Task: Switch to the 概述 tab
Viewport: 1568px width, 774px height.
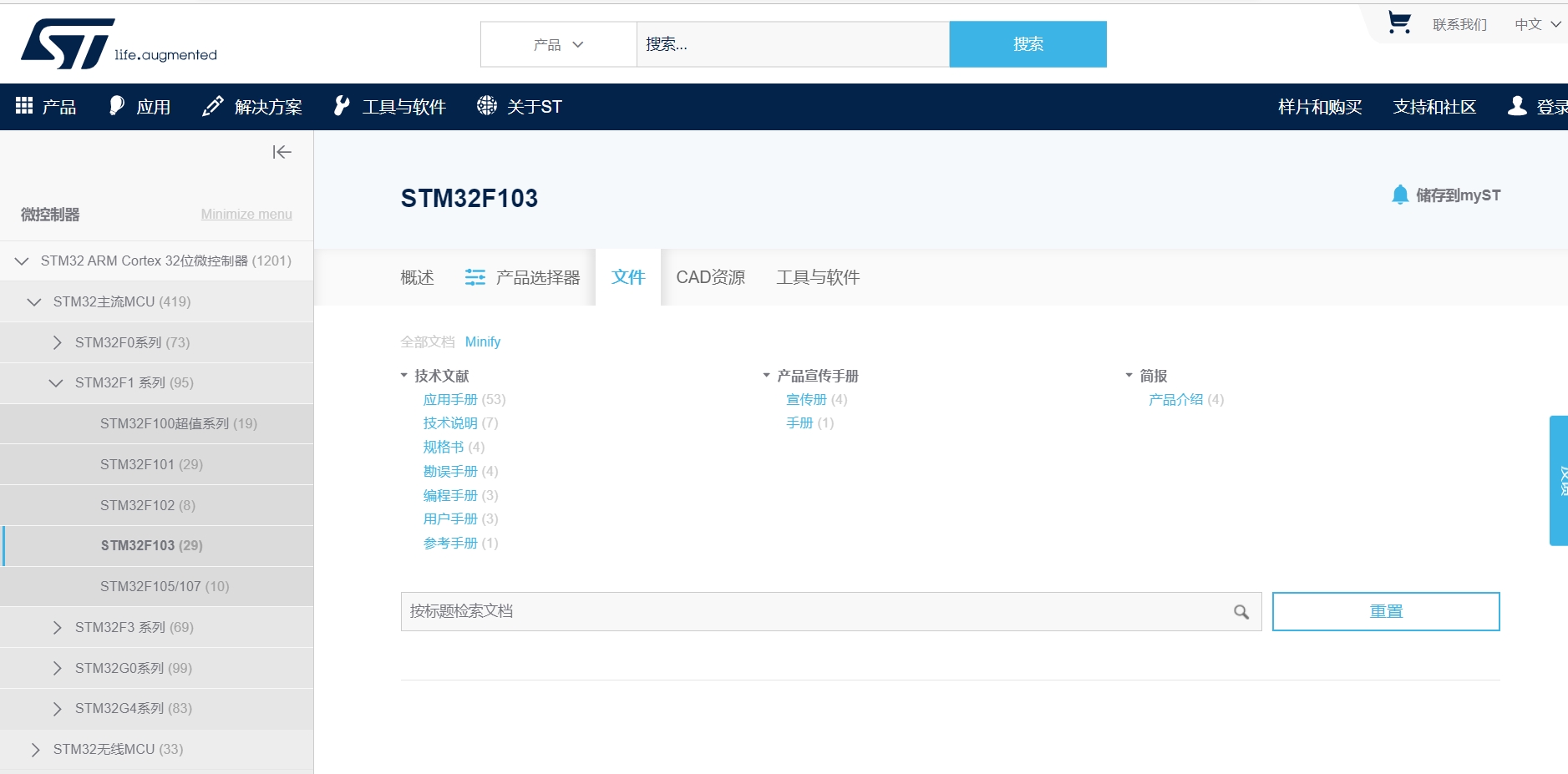Action: (417, 277)
